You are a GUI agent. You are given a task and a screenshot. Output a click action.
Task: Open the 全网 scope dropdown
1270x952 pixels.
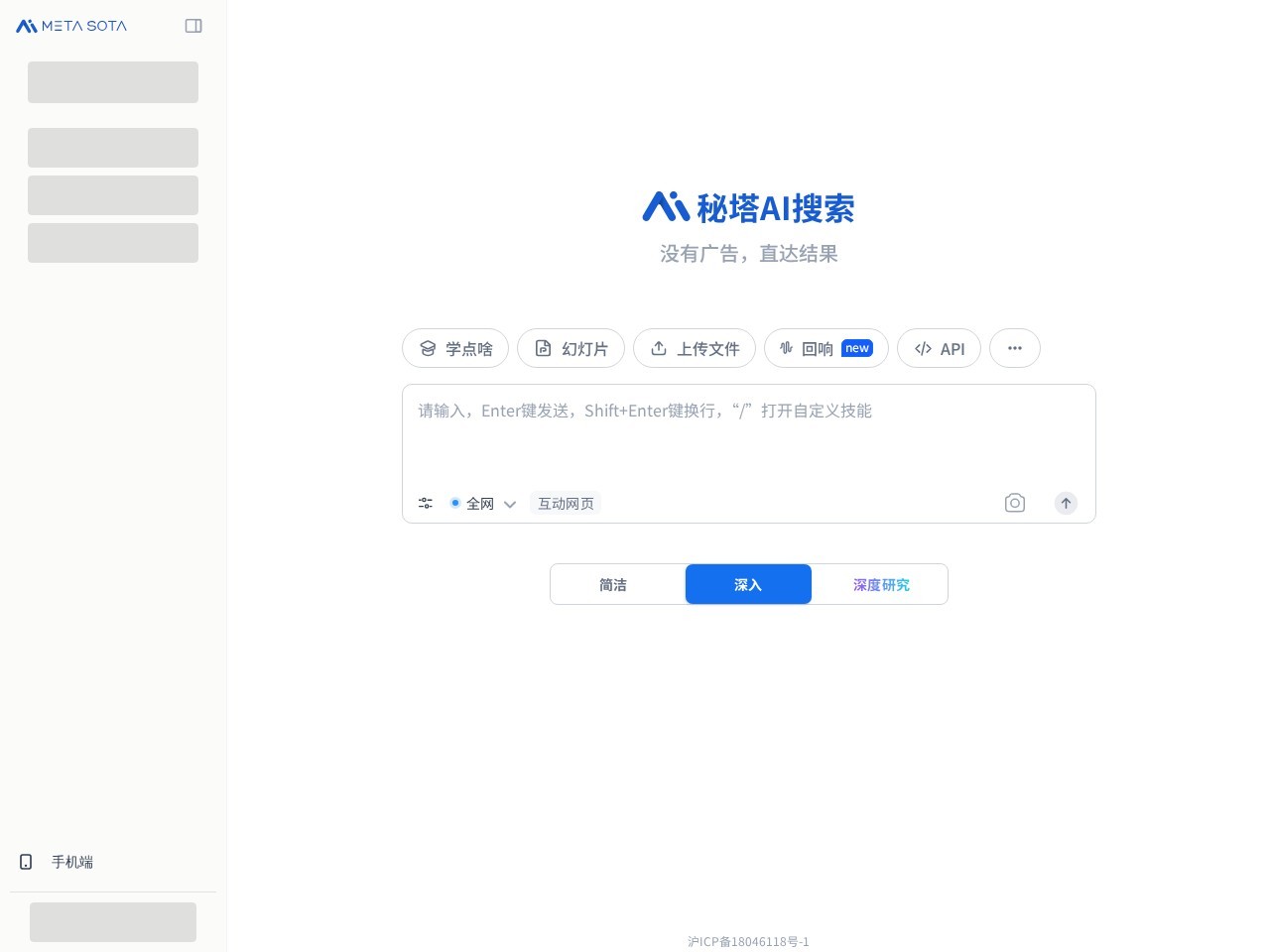483,503
